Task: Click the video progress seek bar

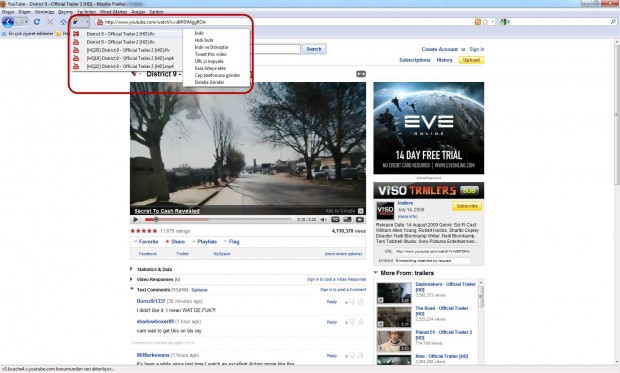Action: click(x=218, y=220)
